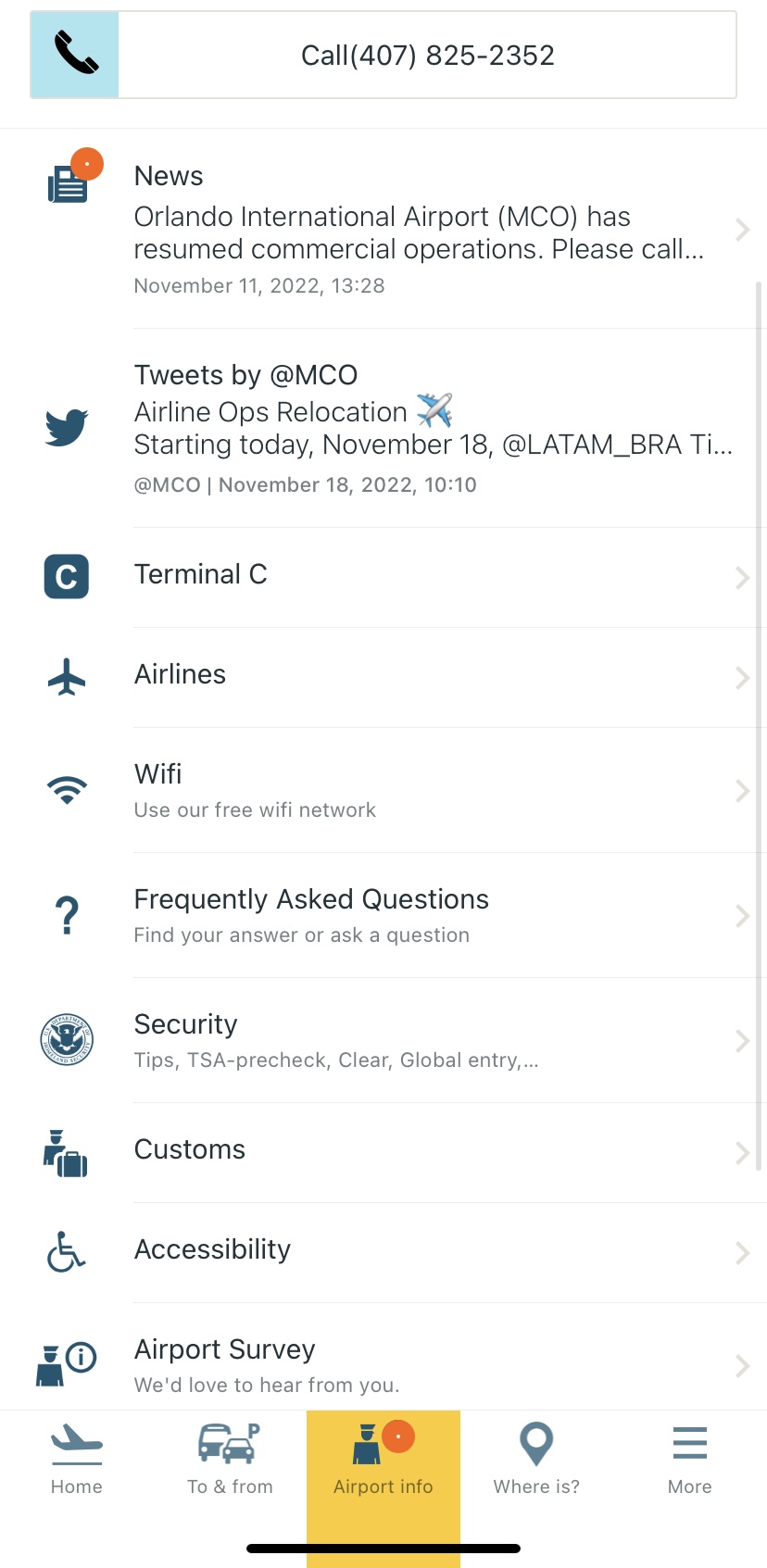This screenshot has height=1568, width=767.
Task: Expand the Frequently Asked Questions chevron
Action: [x=742, y=916]
